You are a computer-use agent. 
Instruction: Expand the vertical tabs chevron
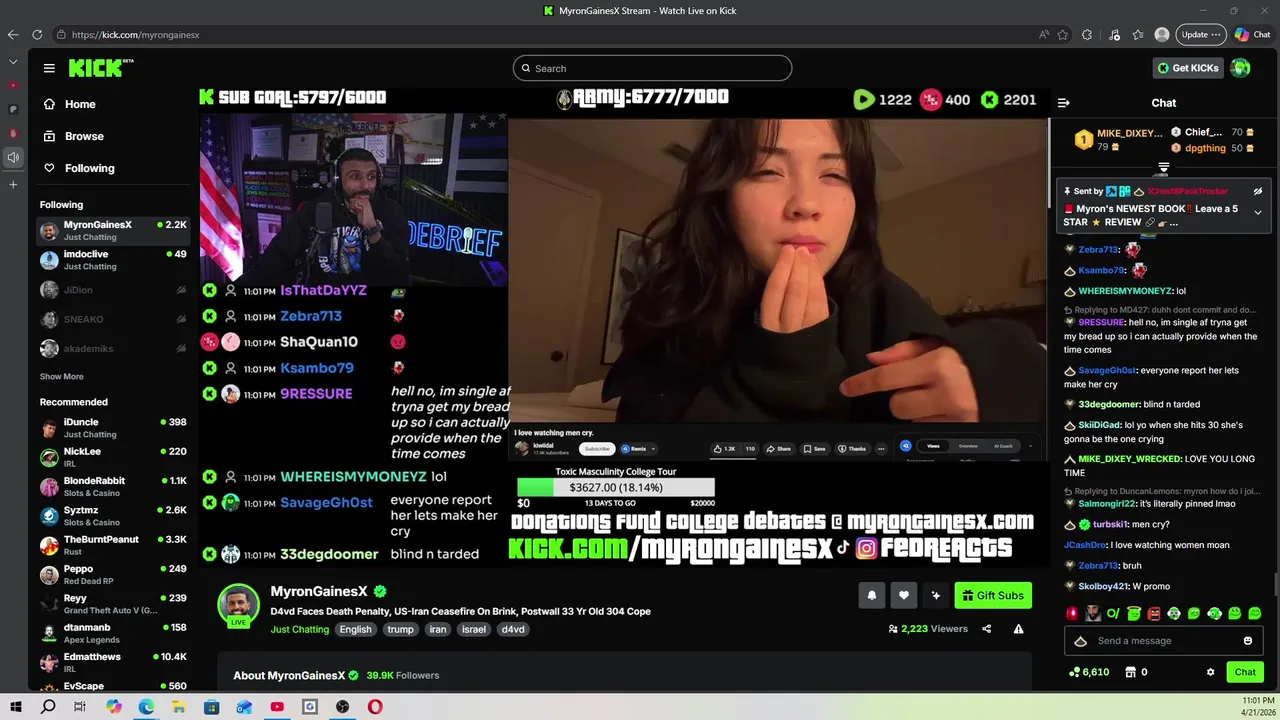(x=13, y=62)
